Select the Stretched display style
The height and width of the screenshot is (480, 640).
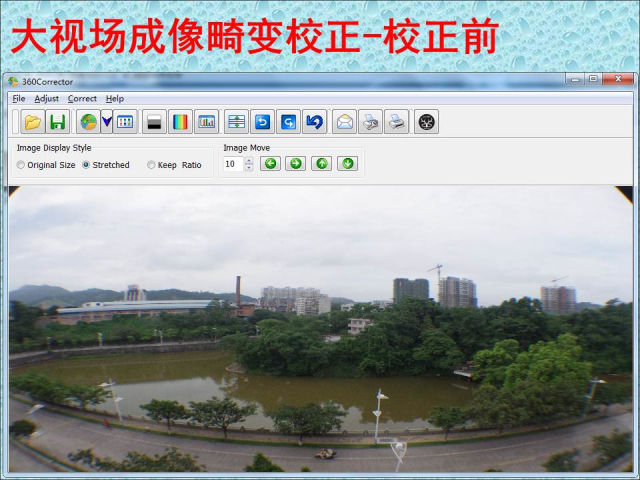tap(86, 165)
